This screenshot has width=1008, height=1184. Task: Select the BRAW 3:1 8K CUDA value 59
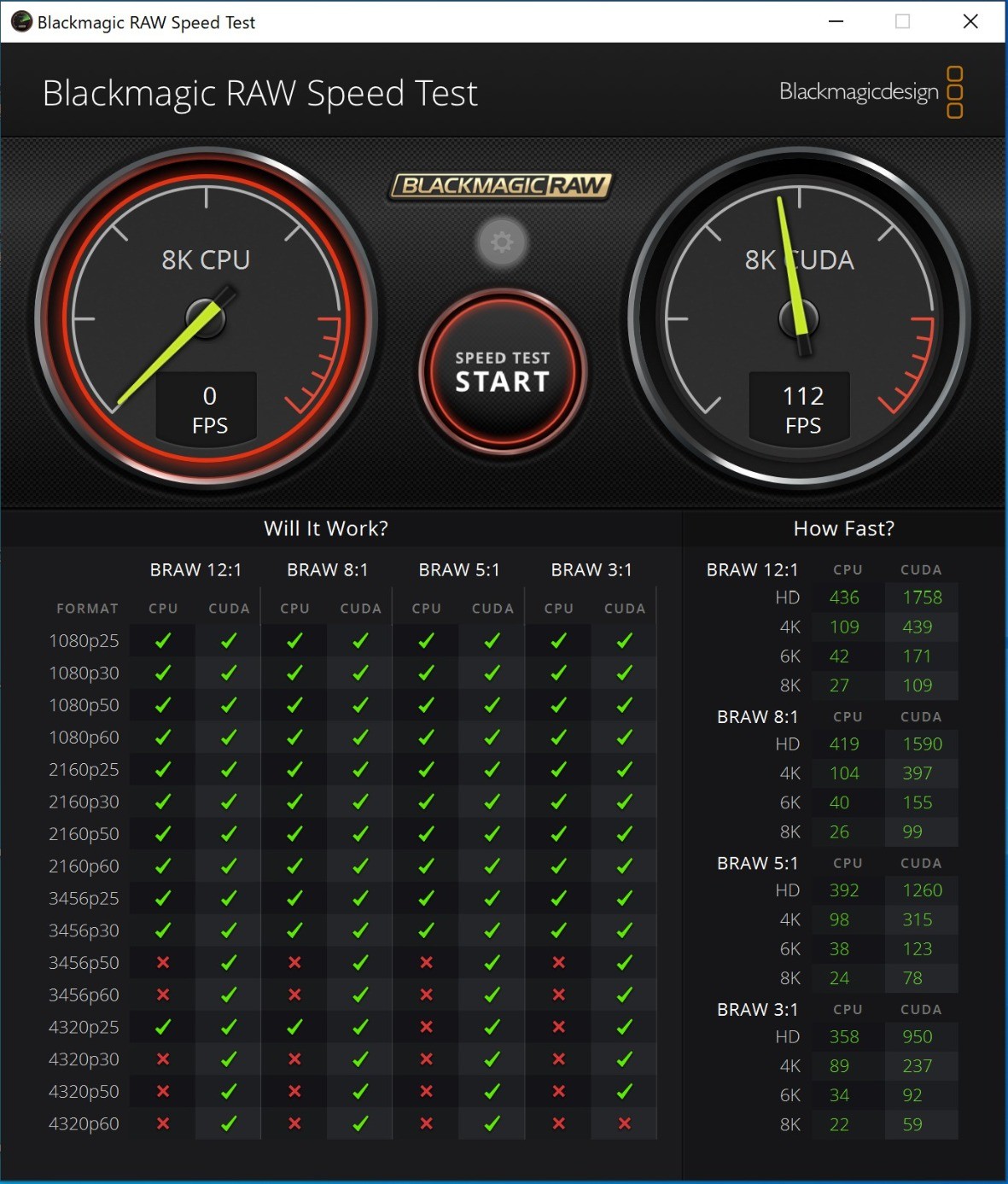pyautogui.click(x=912, y=1124)
